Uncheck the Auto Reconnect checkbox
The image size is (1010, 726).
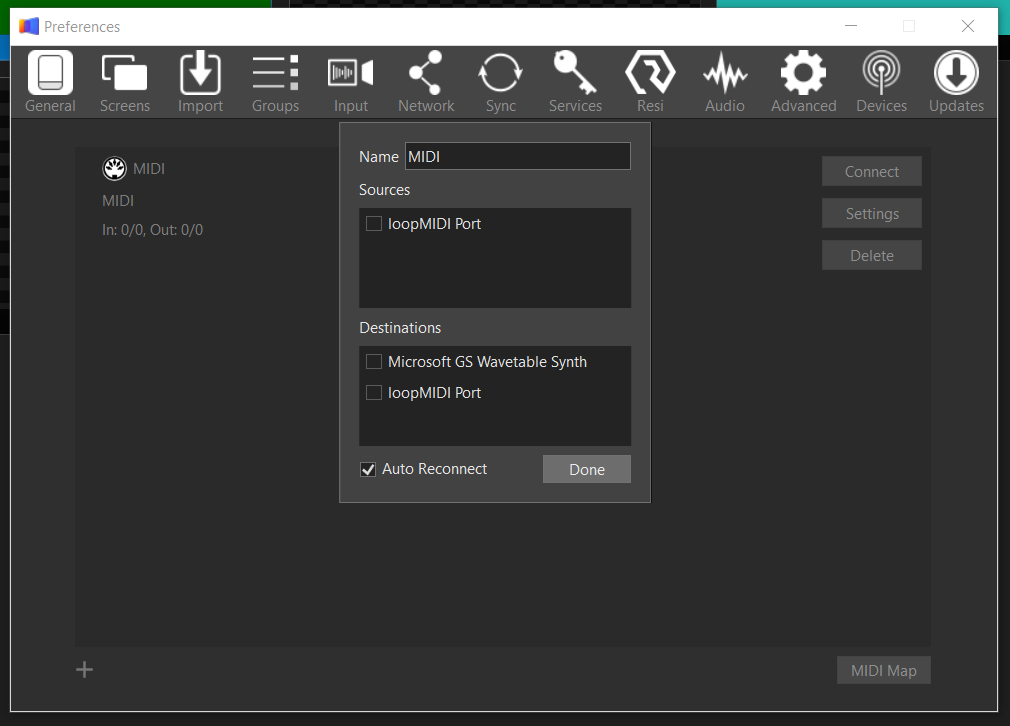(x=368, y=470)
